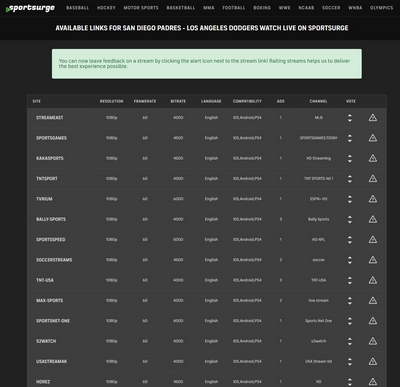Open the TNTSPORT stream link
This screenshot has height=387, width=400.
47,179
